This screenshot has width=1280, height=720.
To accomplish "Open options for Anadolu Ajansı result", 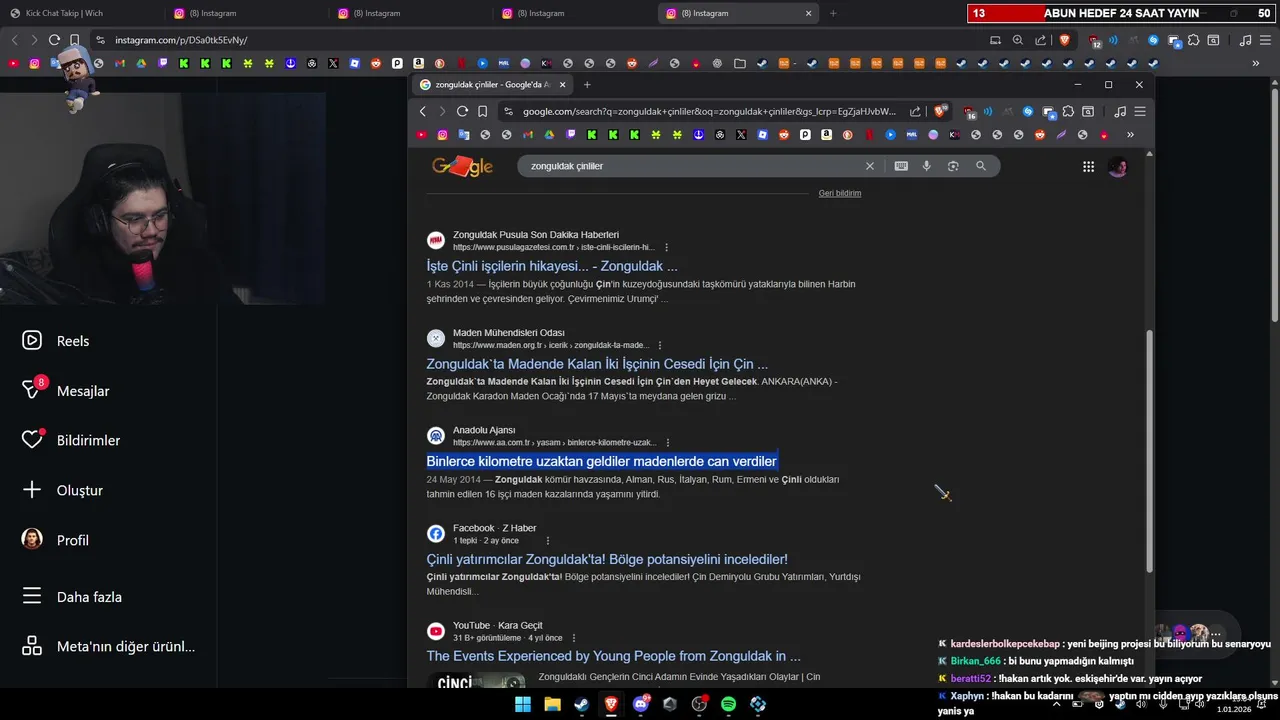I will 668,442.
